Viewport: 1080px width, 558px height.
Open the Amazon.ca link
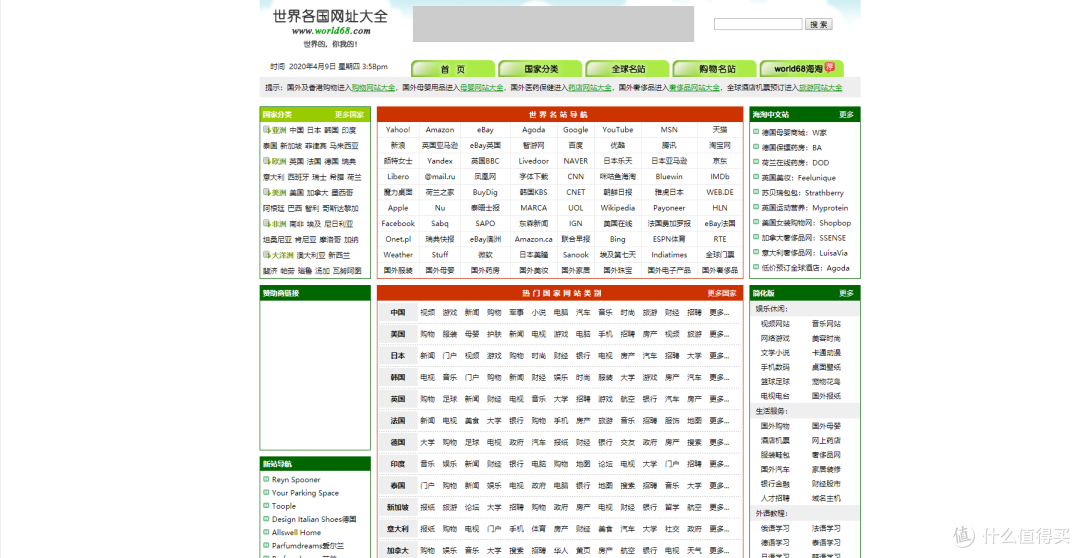(534, 239)
